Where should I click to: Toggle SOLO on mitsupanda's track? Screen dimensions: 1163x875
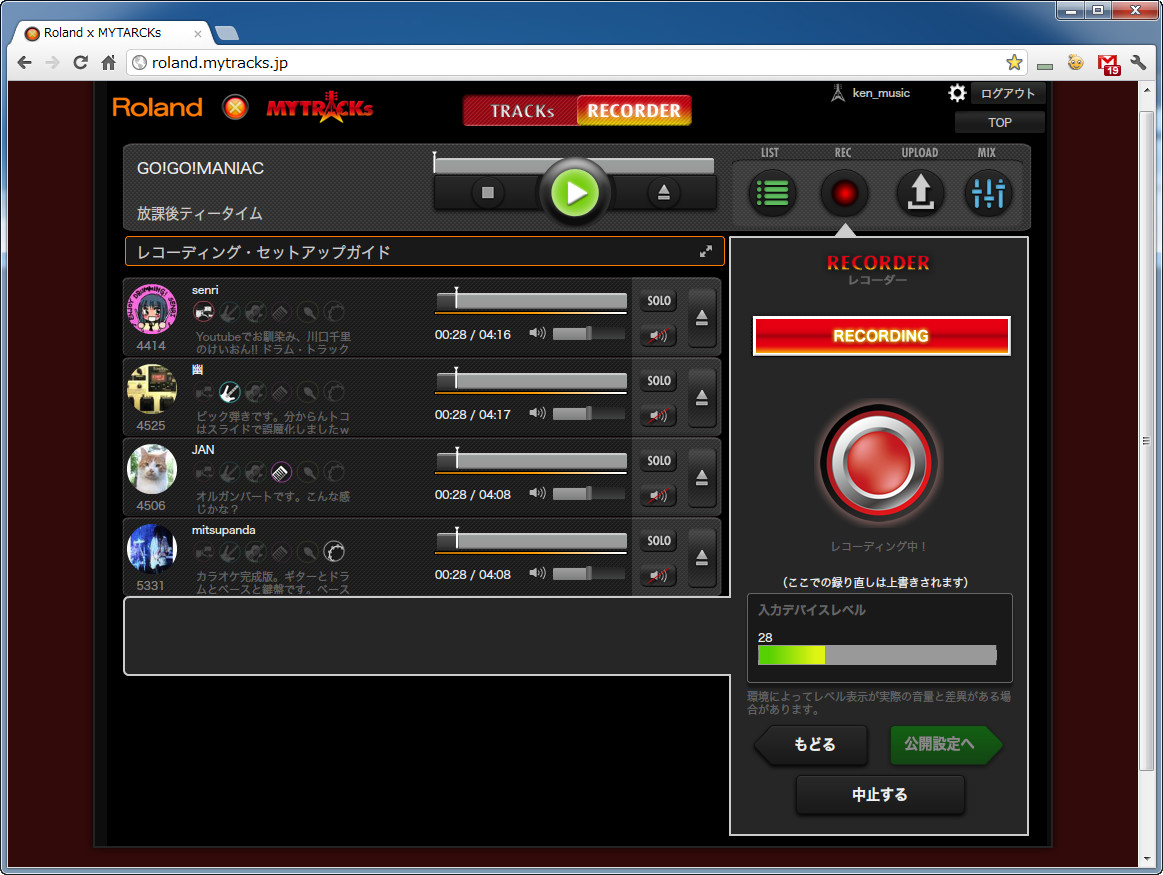tap(659, 541)
